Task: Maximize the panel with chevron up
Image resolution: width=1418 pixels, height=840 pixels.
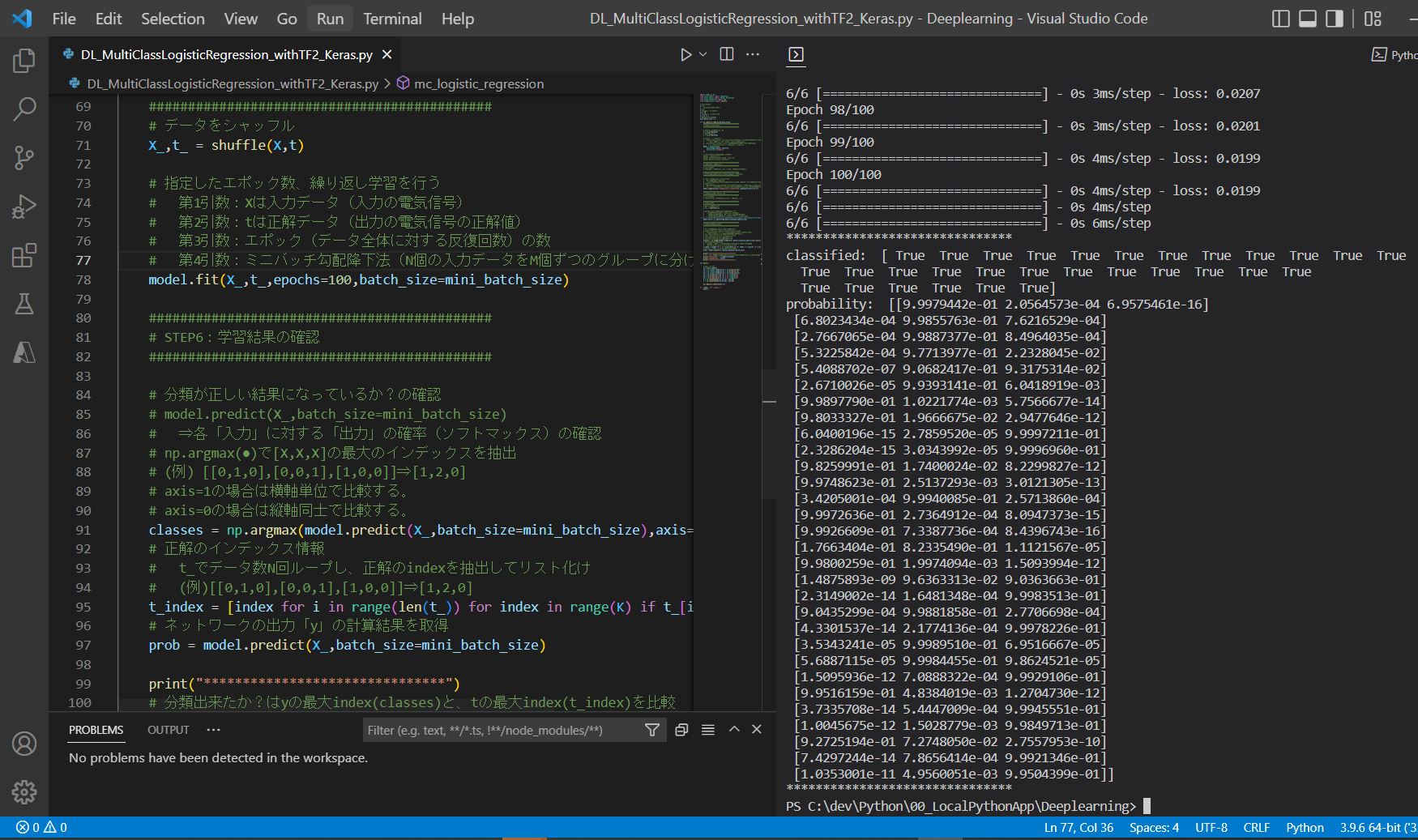Action: (x=734, y=729)
